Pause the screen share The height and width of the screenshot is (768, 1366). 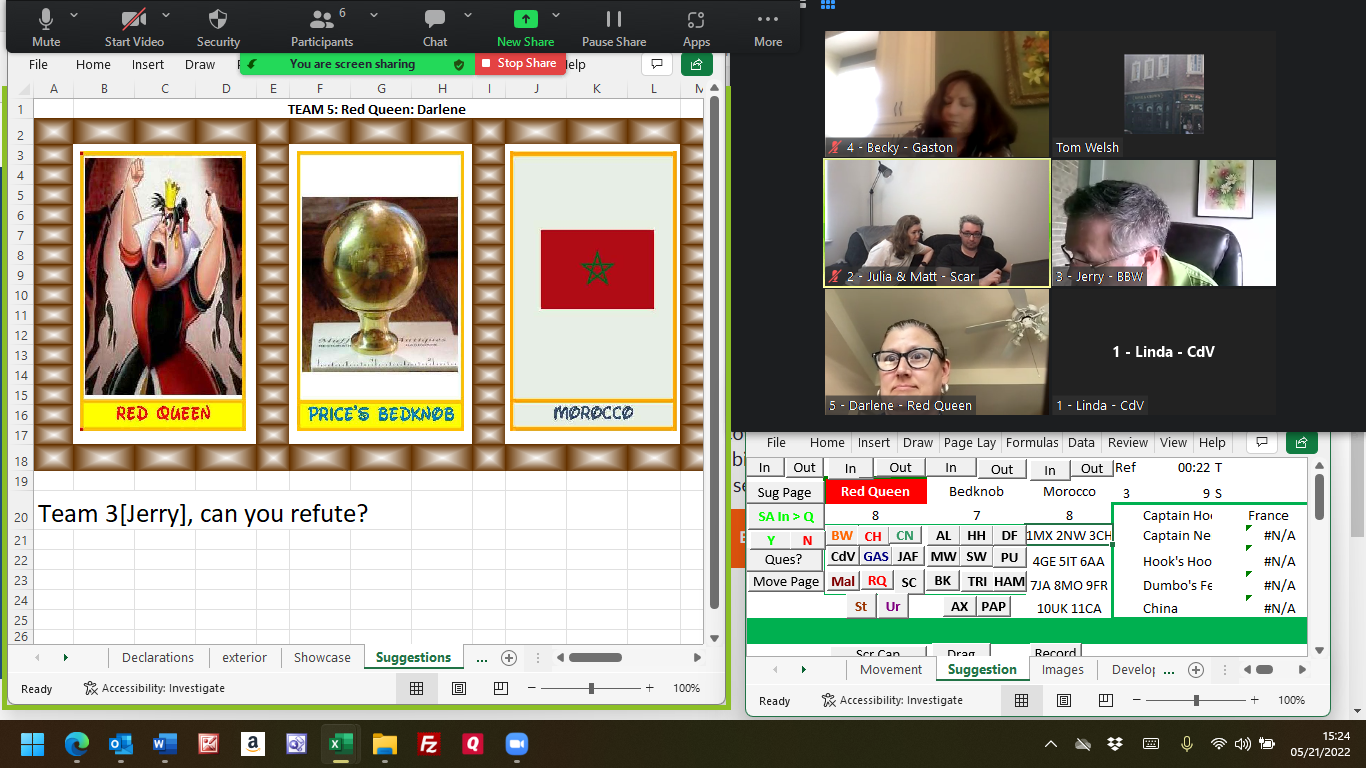click(614, 28)
